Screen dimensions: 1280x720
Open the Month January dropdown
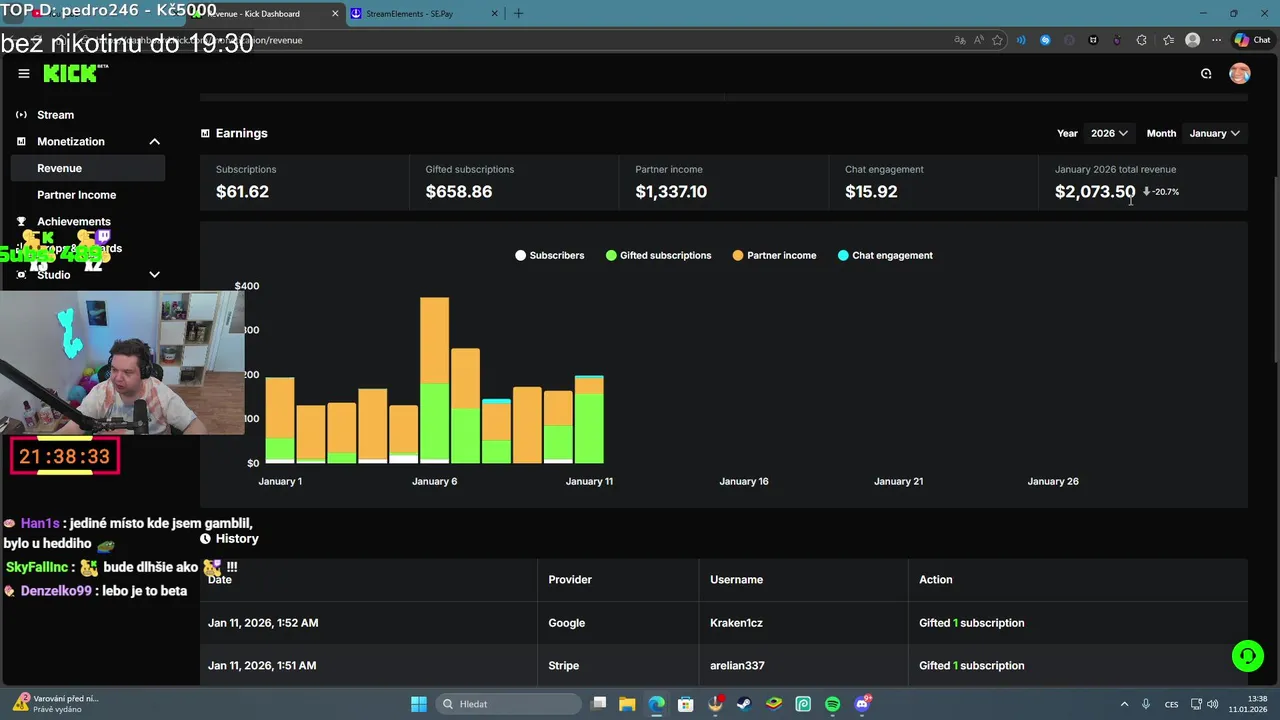coord(1214,133)
